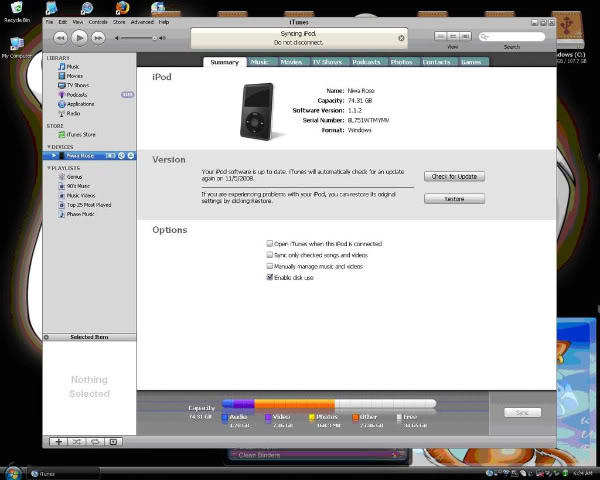This screenshot has width=600, height=480.
Task: Click the Restore button
Action: 454,199
